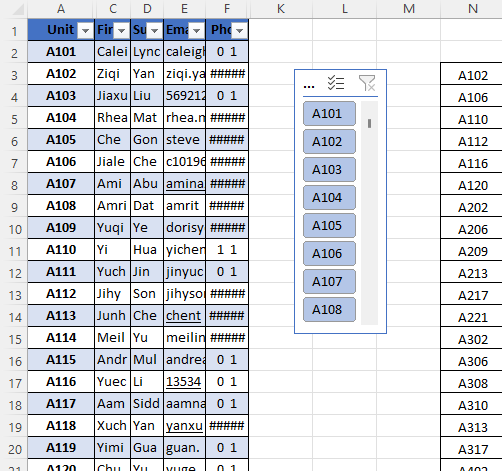Click surname cell 'Hua'
502x471 pixels.
point(147,250)
